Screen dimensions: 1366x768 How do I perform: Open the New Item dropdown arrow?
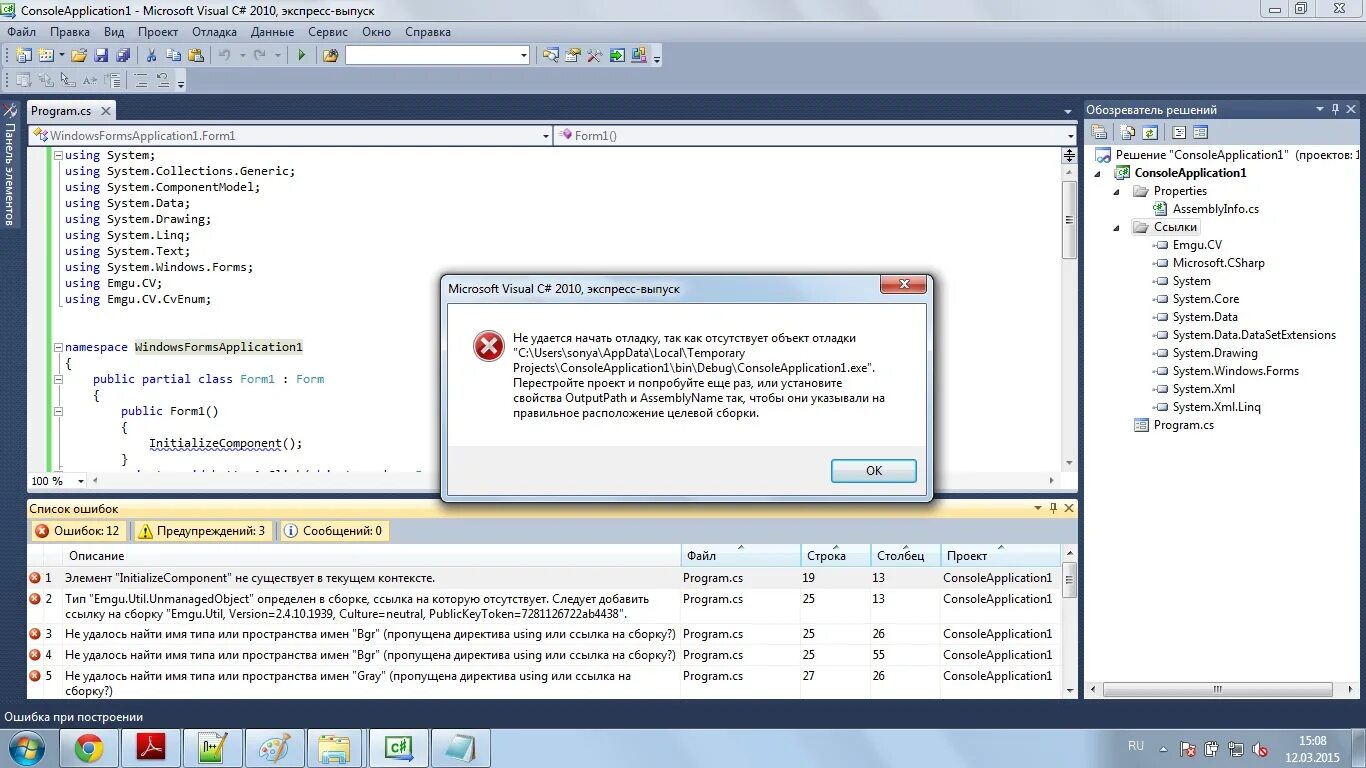click(61, 55)
